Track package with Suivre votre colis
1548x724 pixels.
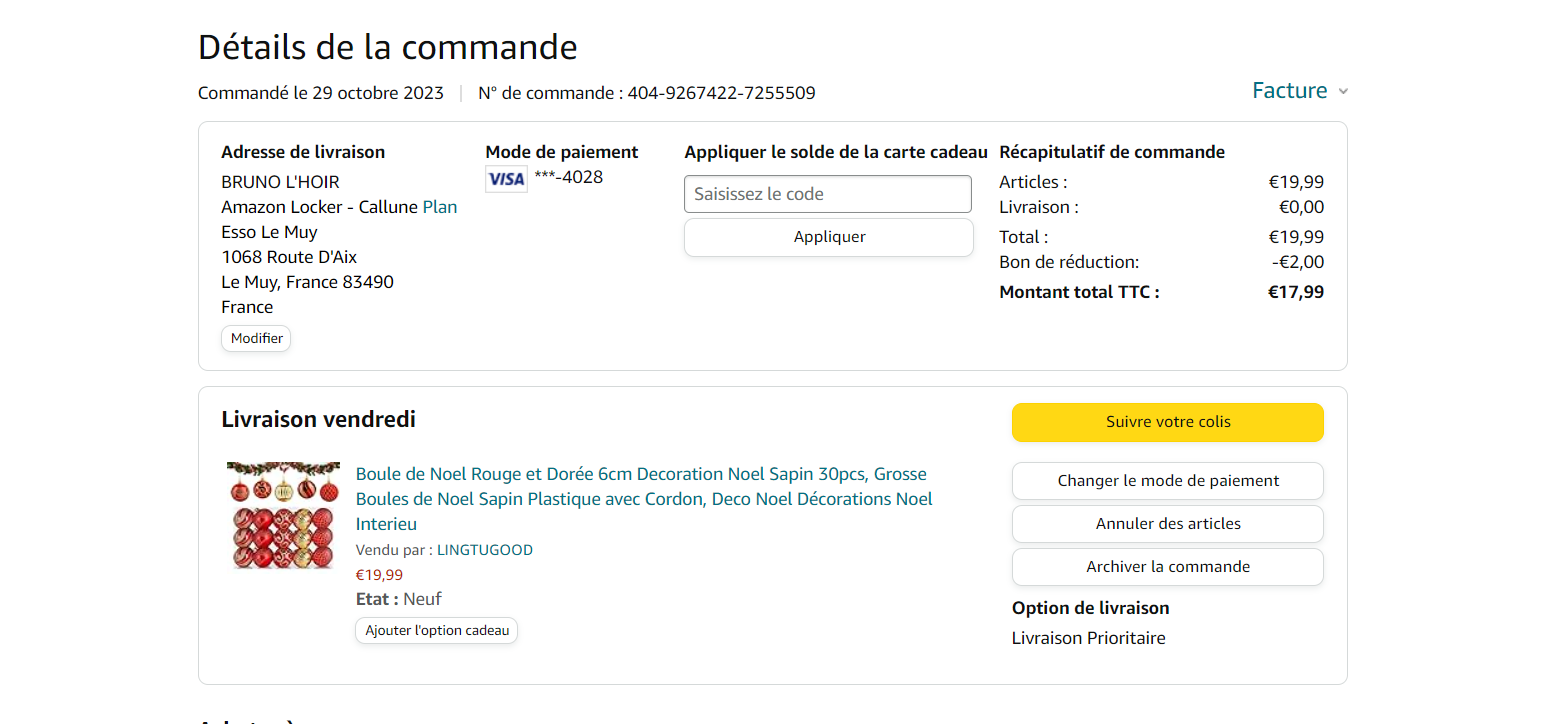click(x=1167, y=422)
